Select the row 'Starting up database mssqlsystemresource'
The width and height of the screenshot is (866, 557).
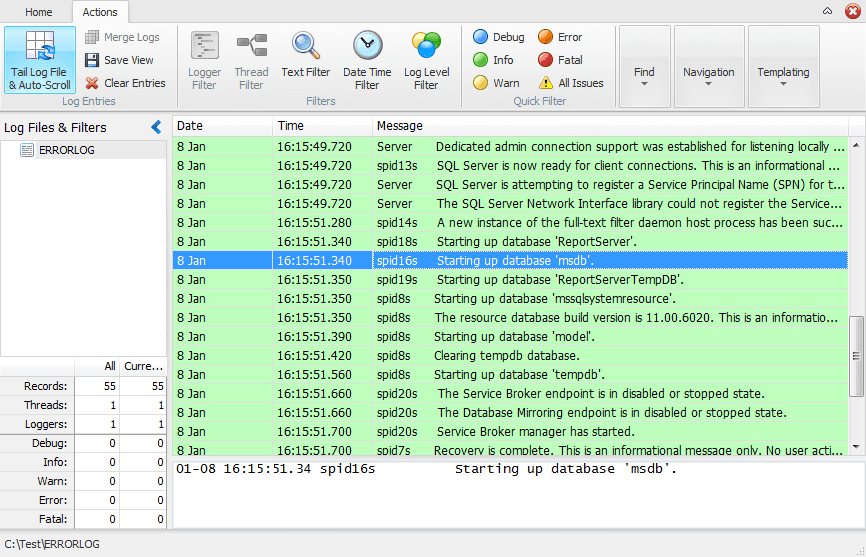[510, 299]
